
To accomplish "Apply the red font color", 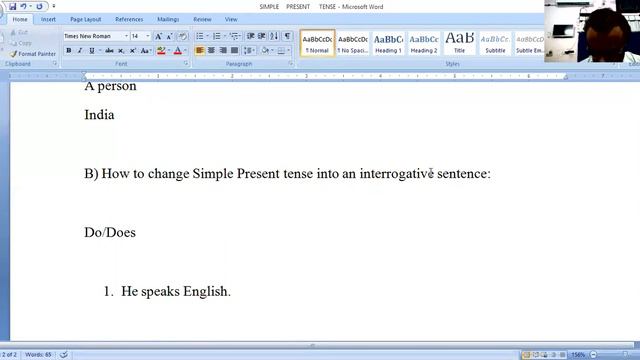I will [x=178, y=51].
